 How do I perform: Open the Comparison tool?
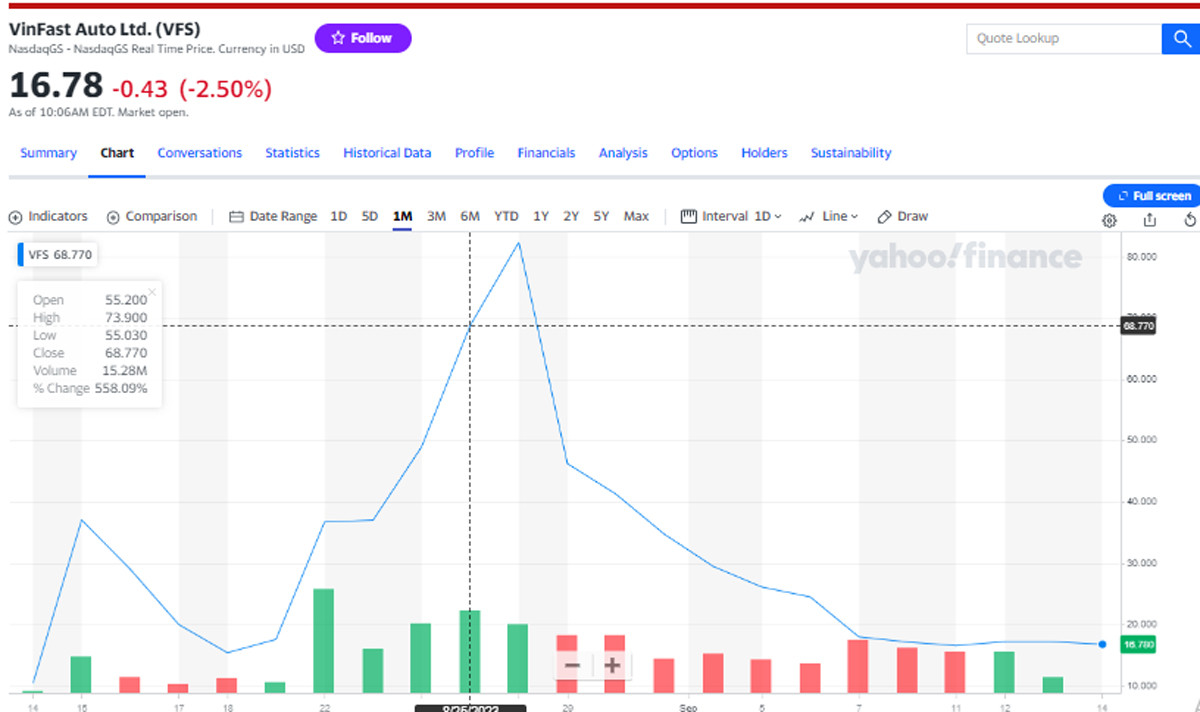coord(152,216)
